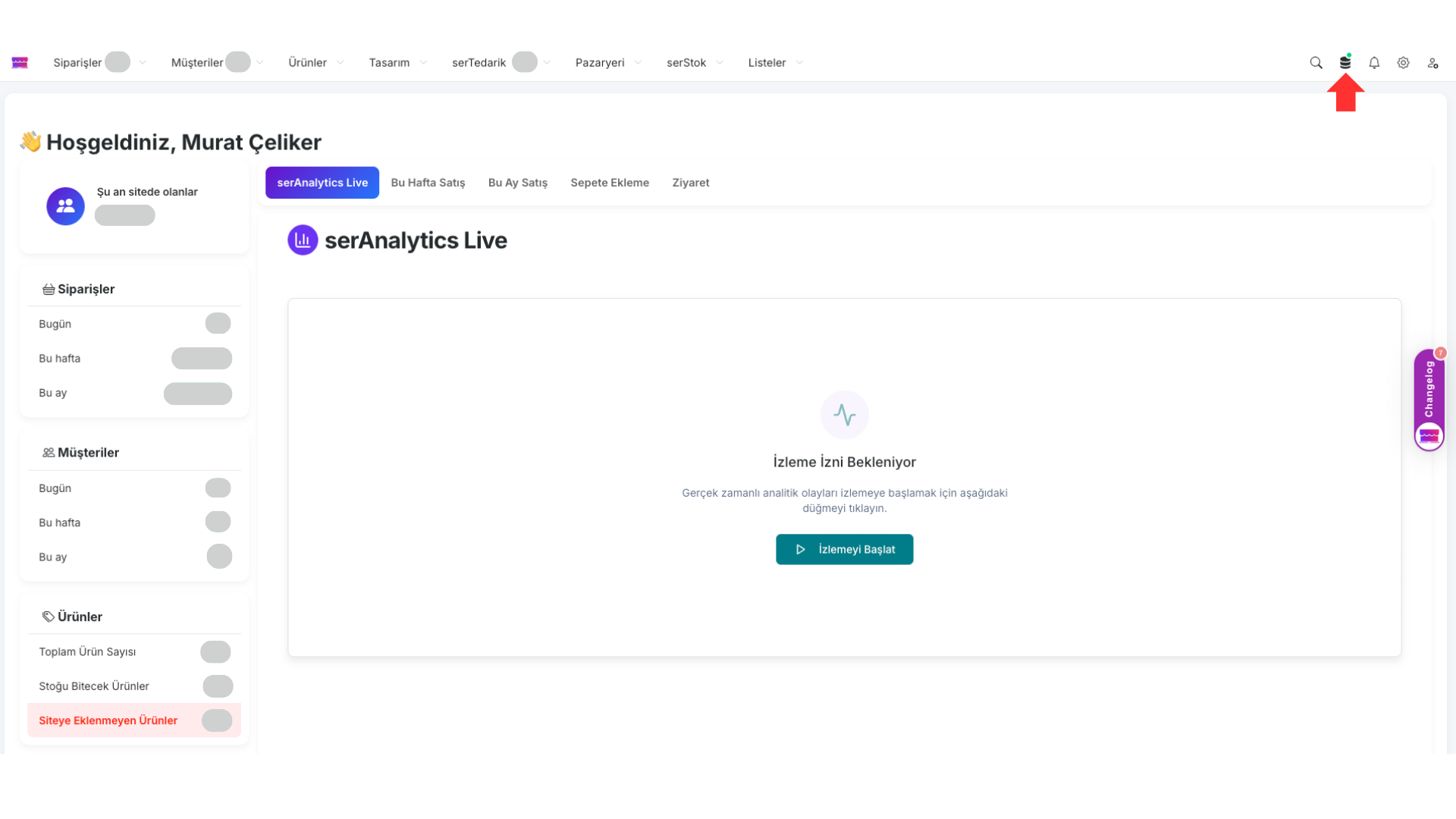Viewport: 1456px width, 819px height.
Task: Click the people icon beside Şu an sitede olanlar
Action: pos(66,206)
